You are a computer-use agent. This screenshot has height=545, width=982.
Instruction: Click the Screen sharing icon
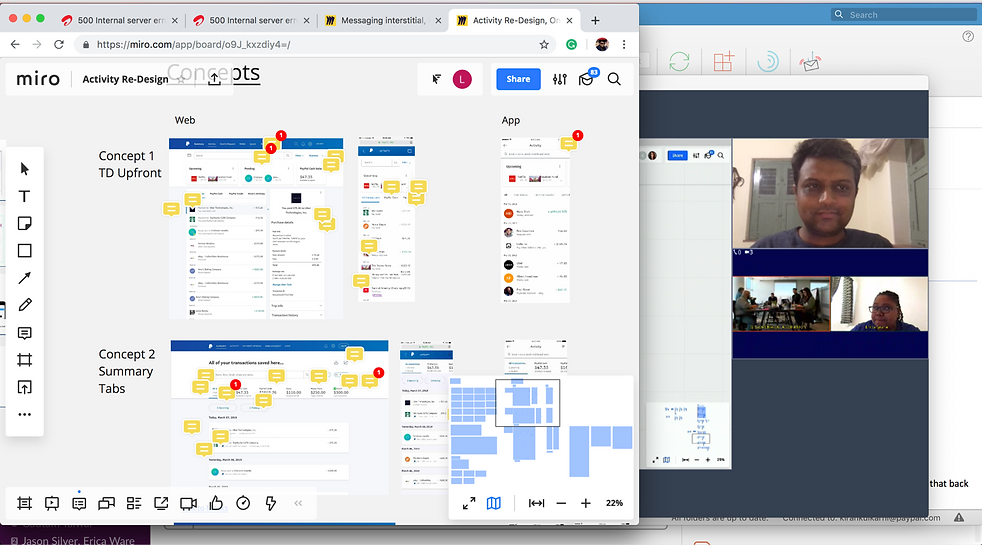[x=161, y=503]
